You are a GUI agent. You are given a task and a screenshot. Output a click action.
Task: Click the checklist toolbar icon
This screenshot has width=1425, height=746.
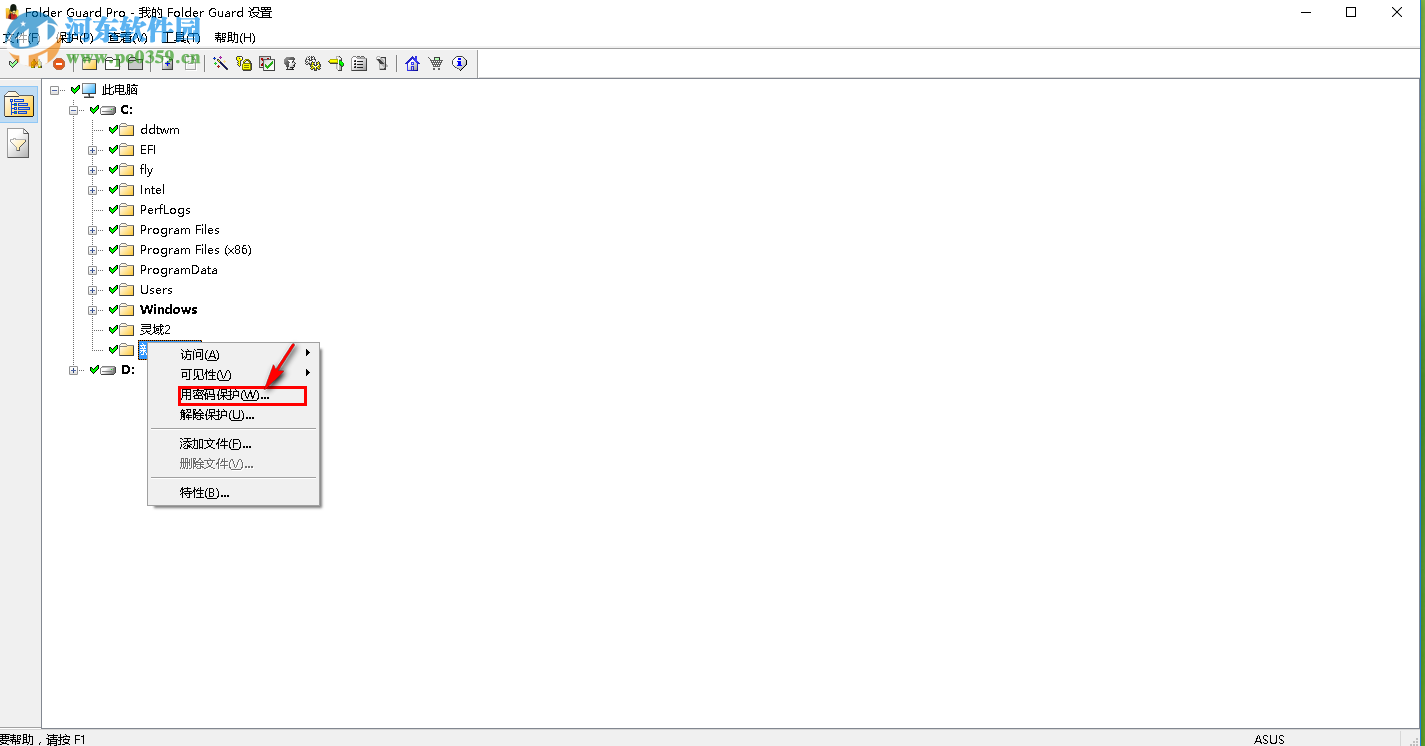tap(267, 64)
